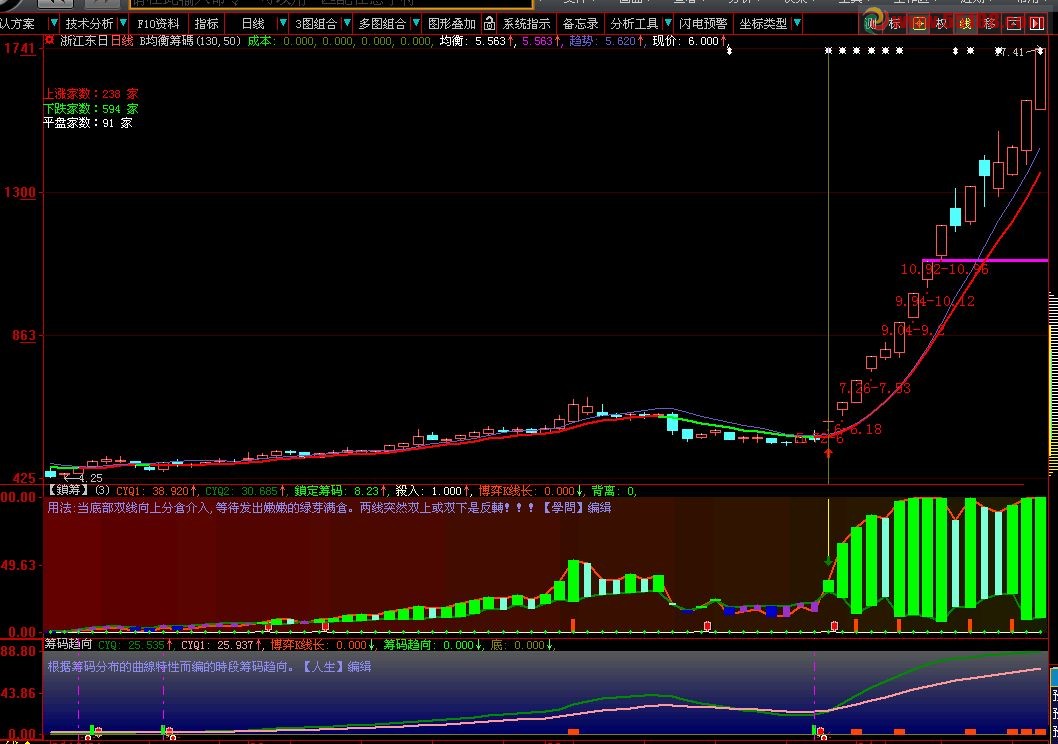1058x744 pixels.
Task: Open the 闪电预警 alert button
Action: (x=703, y=24)
